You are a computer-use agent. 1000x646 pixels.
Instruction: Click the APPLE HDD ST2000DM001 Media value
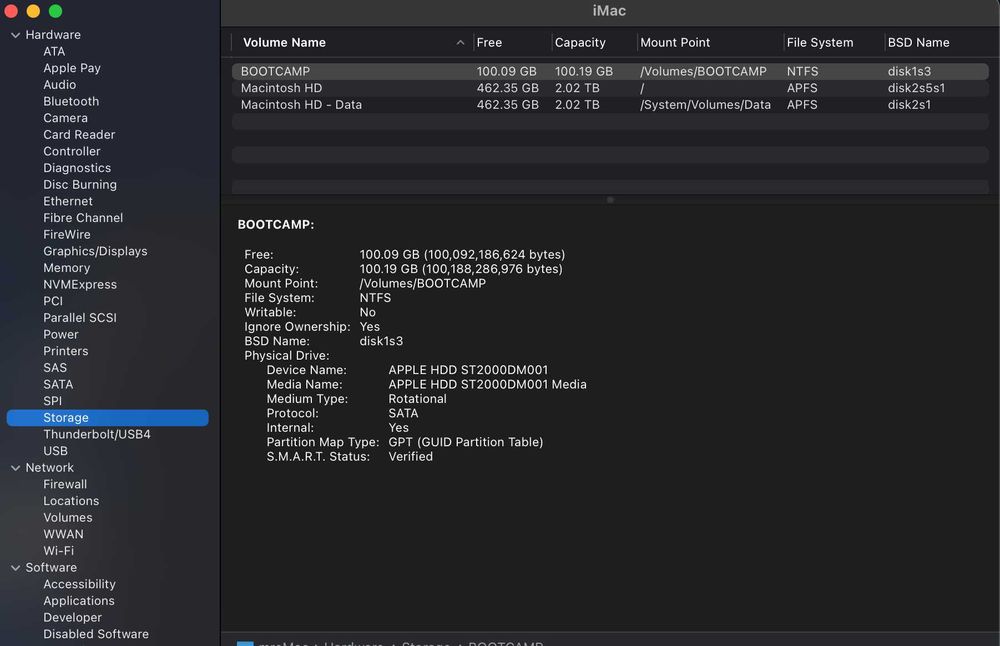pos(487,385)
